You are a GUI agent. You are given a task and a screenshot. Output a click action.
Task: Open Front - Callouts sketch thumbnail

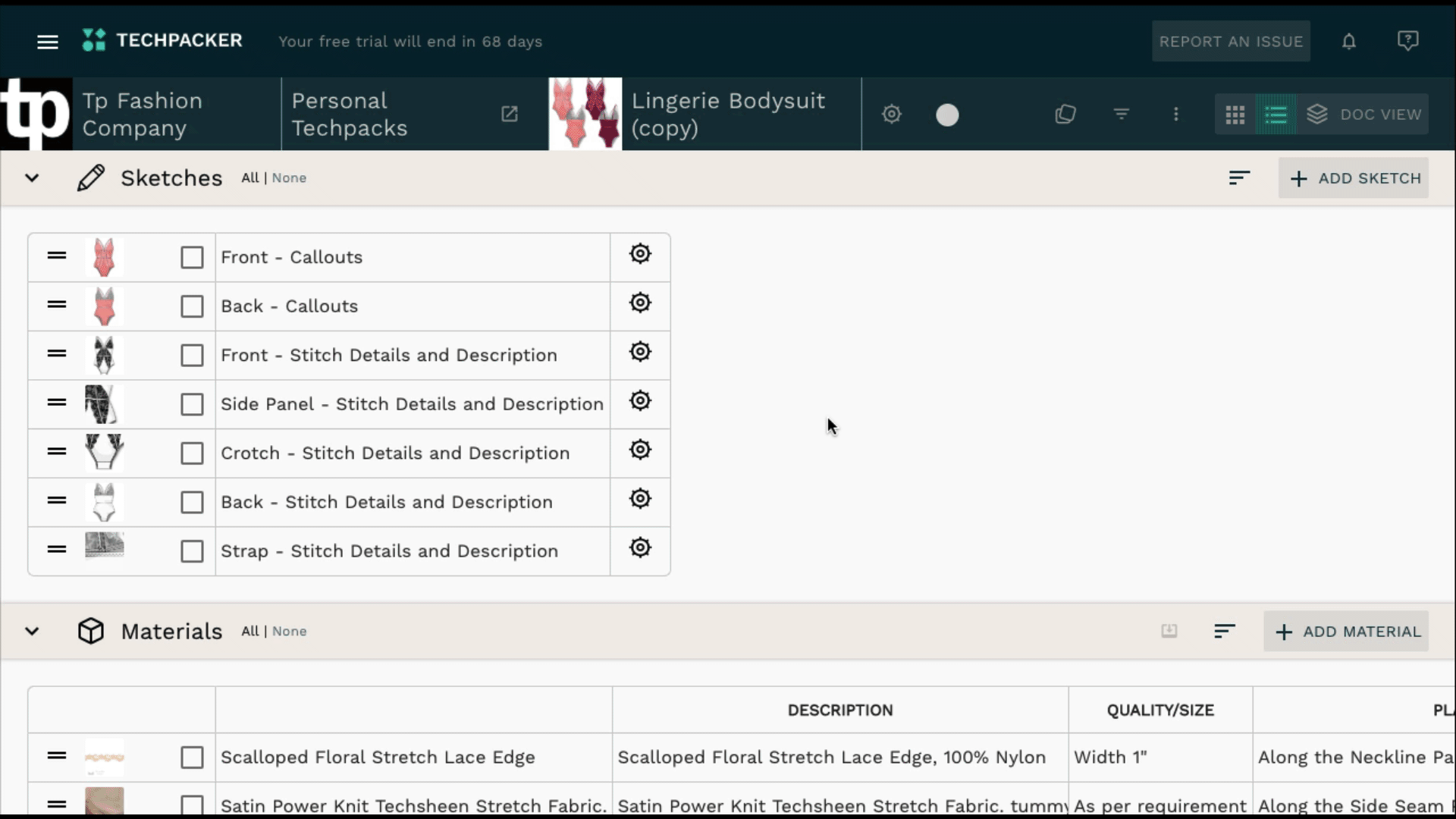point(104,258)
